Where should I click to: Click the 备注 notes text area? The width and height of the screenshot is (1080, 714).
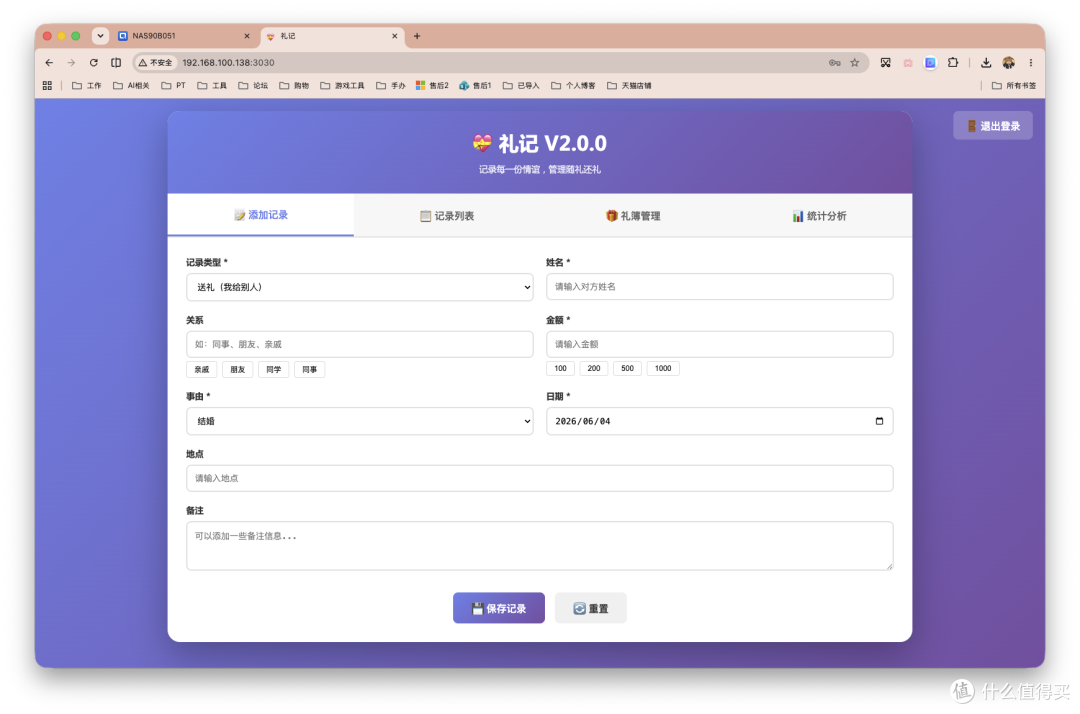point(539,545)
